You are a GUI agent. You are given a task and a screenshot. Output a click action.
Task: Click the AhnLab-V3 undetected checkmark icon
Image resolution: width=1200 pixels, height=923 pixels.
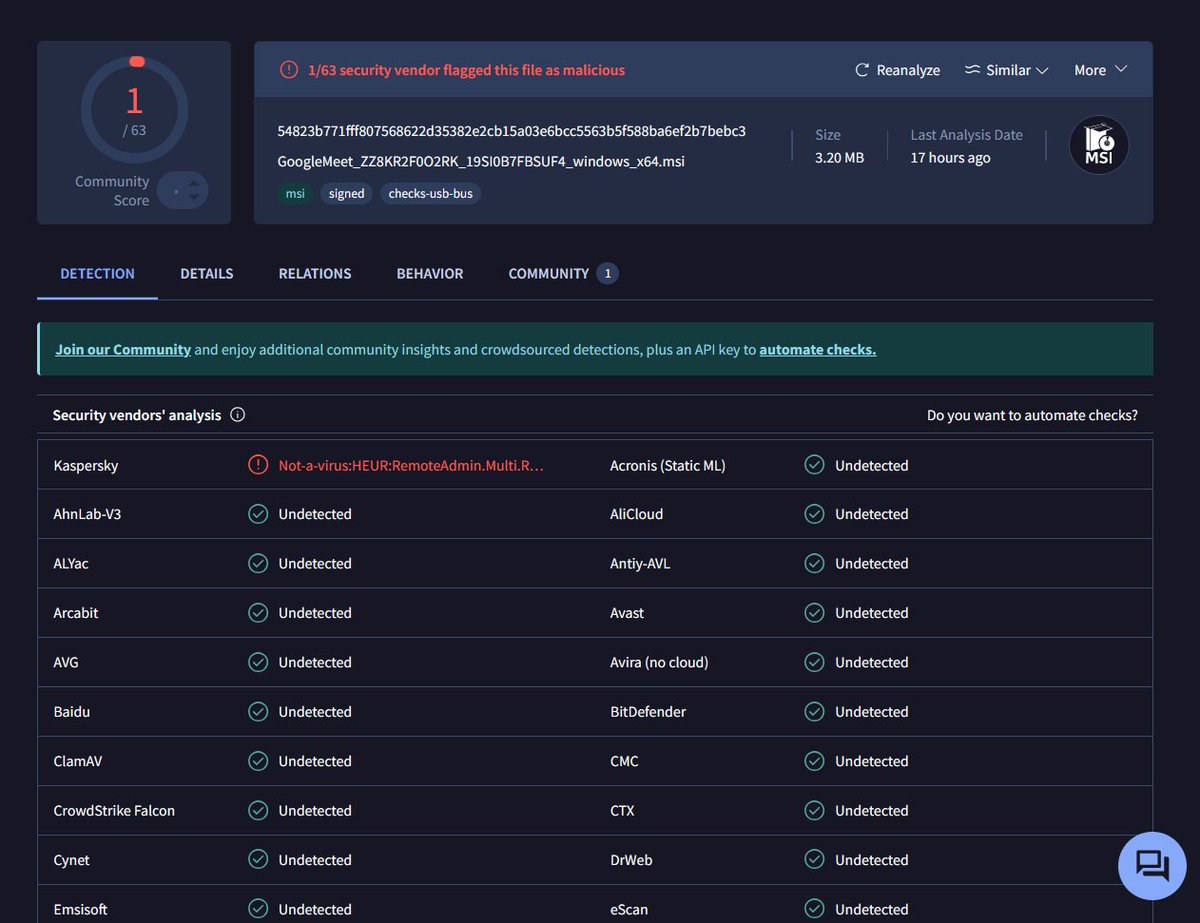pyautogui.click(x=258, y=514)
